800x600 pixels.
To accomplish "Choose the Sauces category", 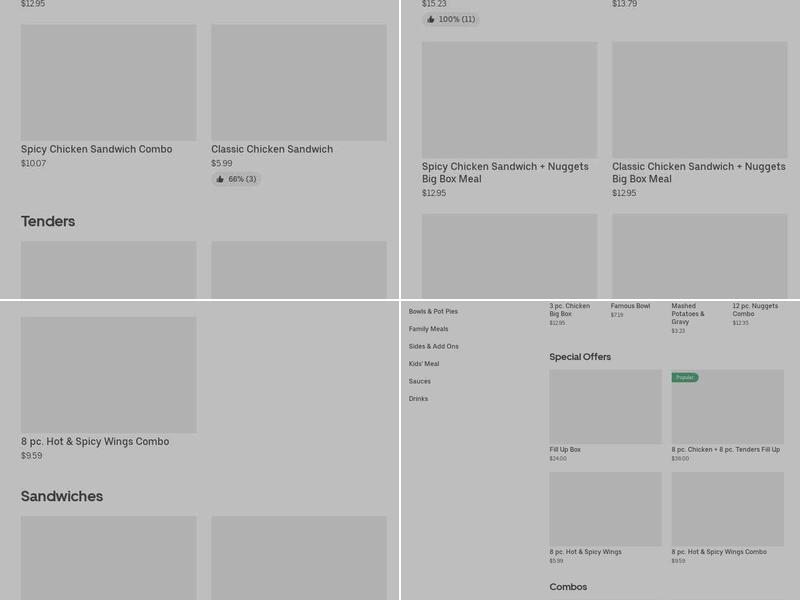I will pyautogui.click(x=420, y=381).
